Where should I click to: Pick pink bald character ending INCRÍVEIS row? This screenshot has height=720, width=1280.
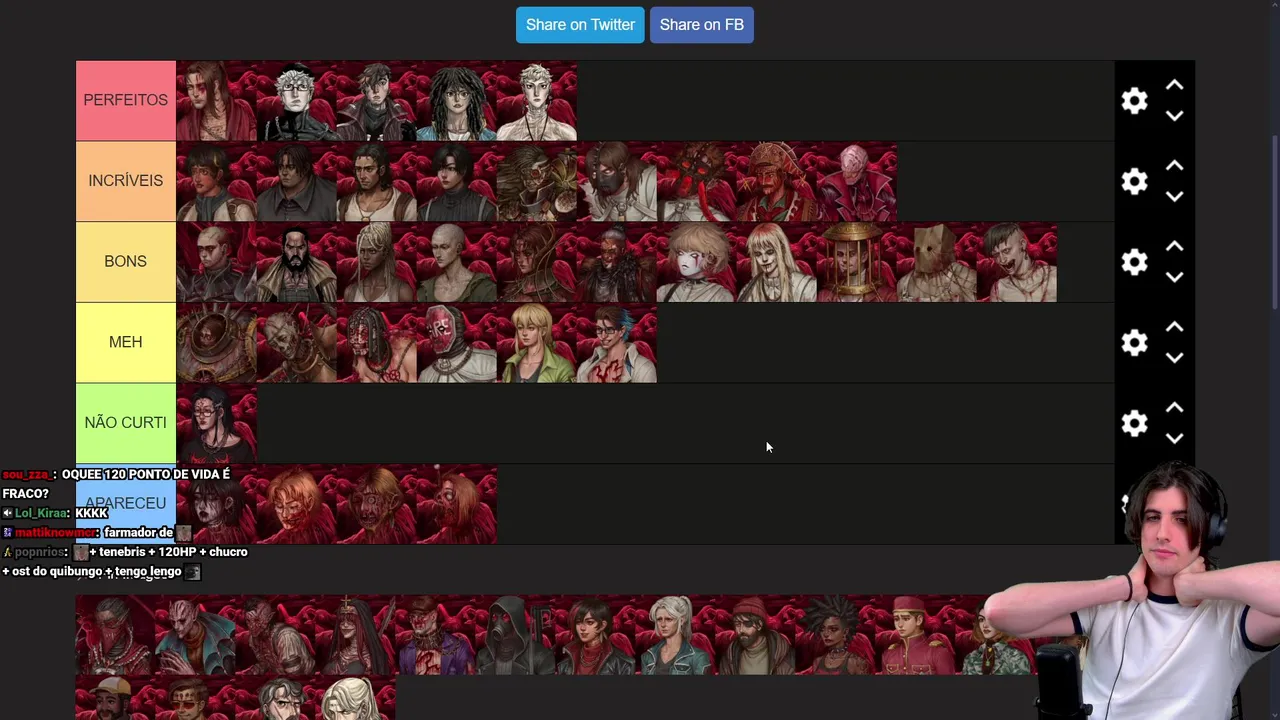coord(856,181)
